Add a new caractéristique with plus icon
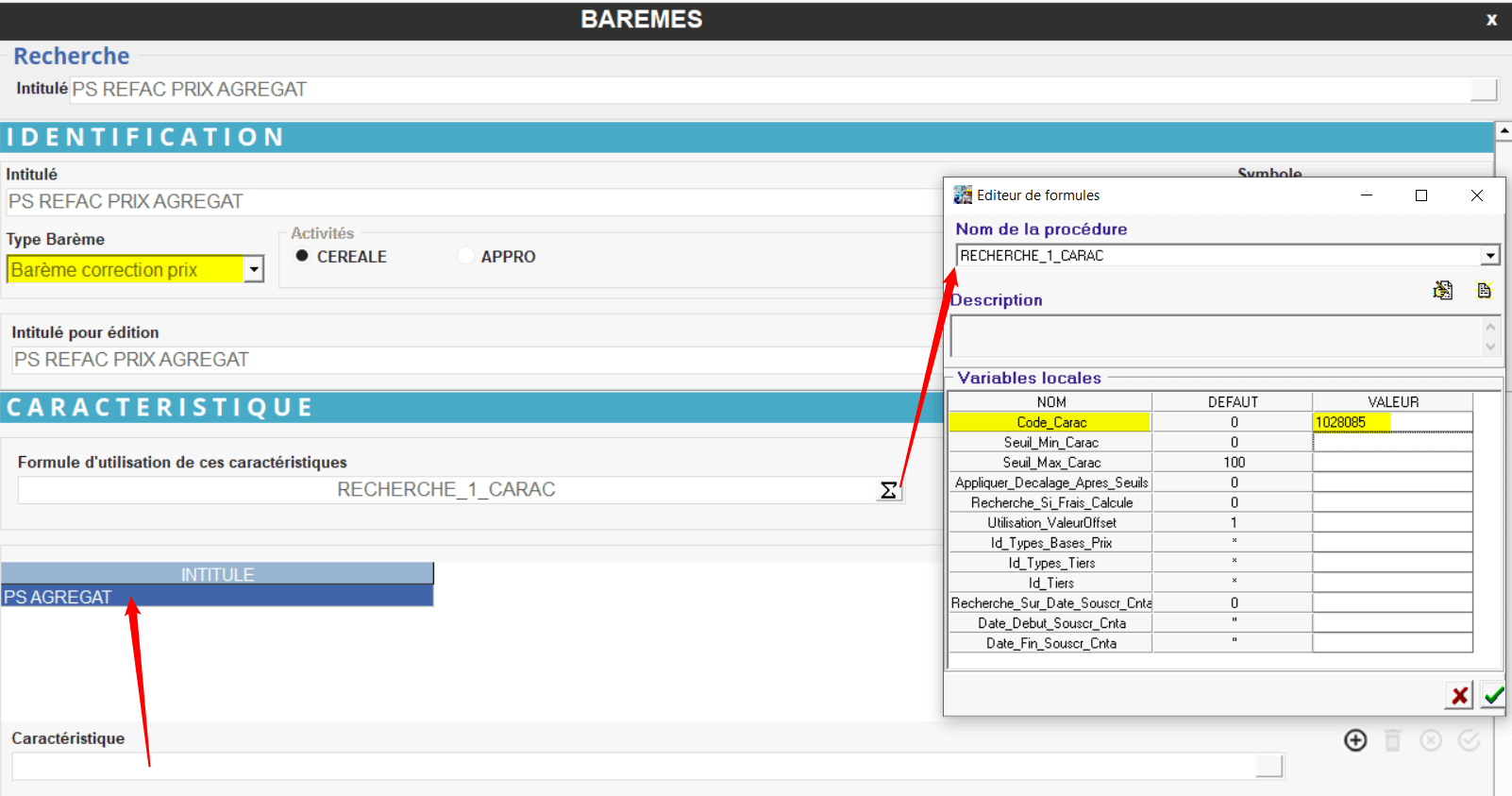 [1355, 740]
